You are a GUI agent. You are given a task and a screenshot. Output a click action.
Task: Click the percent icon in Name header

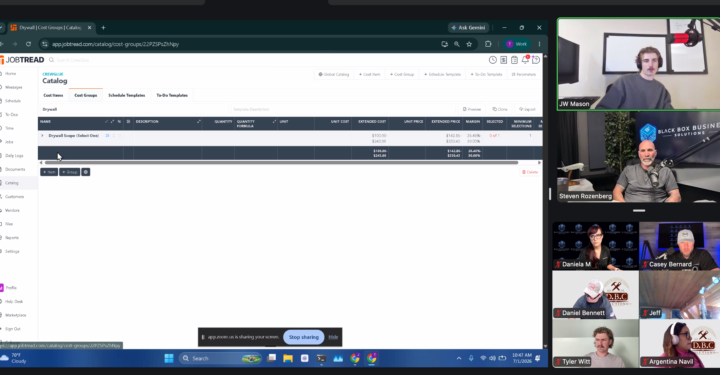tap(119, 122)
